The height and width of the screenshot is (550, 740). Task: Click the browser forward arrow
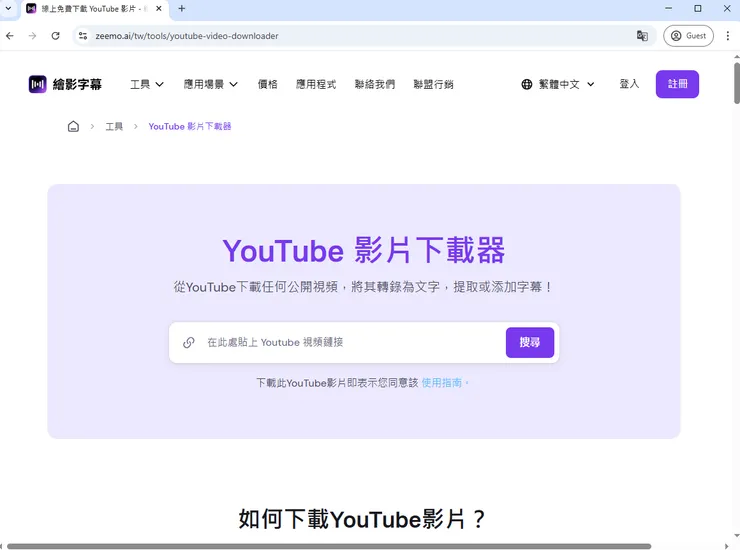click(x=32, y=36)
